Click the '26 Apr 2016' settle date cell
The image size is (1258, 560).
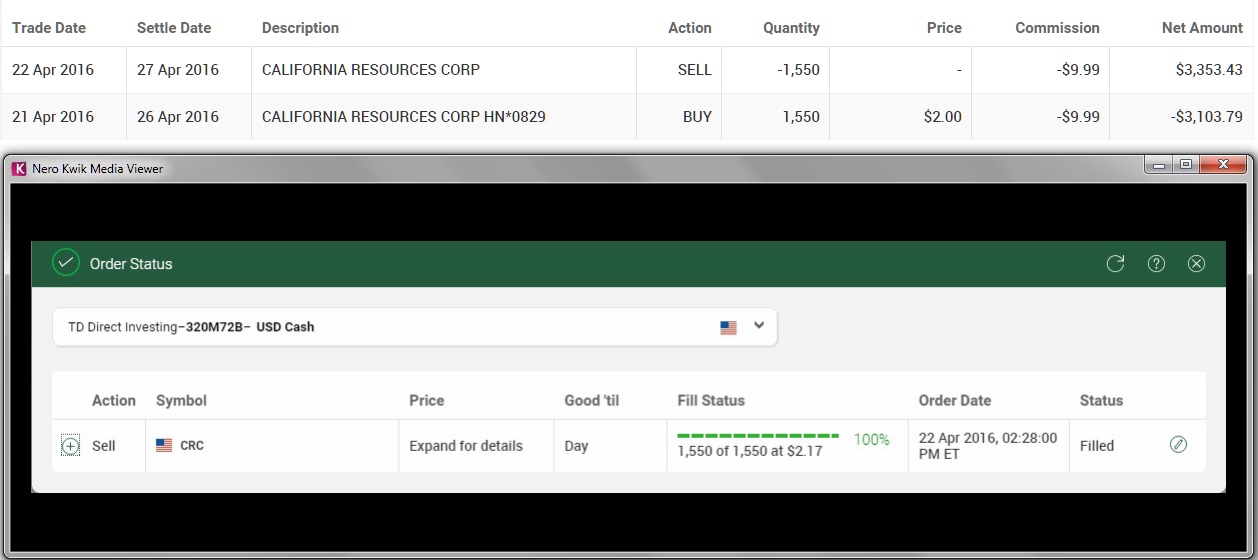(x=178, y=117)
